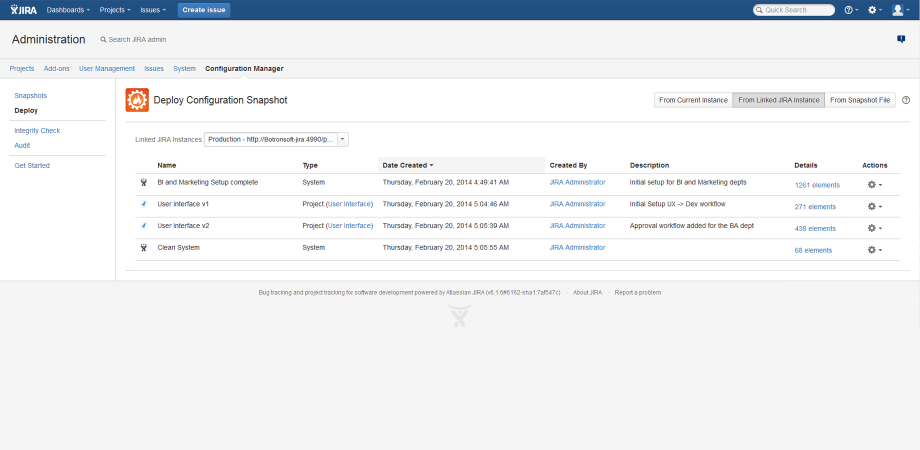920x450 pixels.
Task: Open User Interface project link in v2 row
Action: coord(350,226)
